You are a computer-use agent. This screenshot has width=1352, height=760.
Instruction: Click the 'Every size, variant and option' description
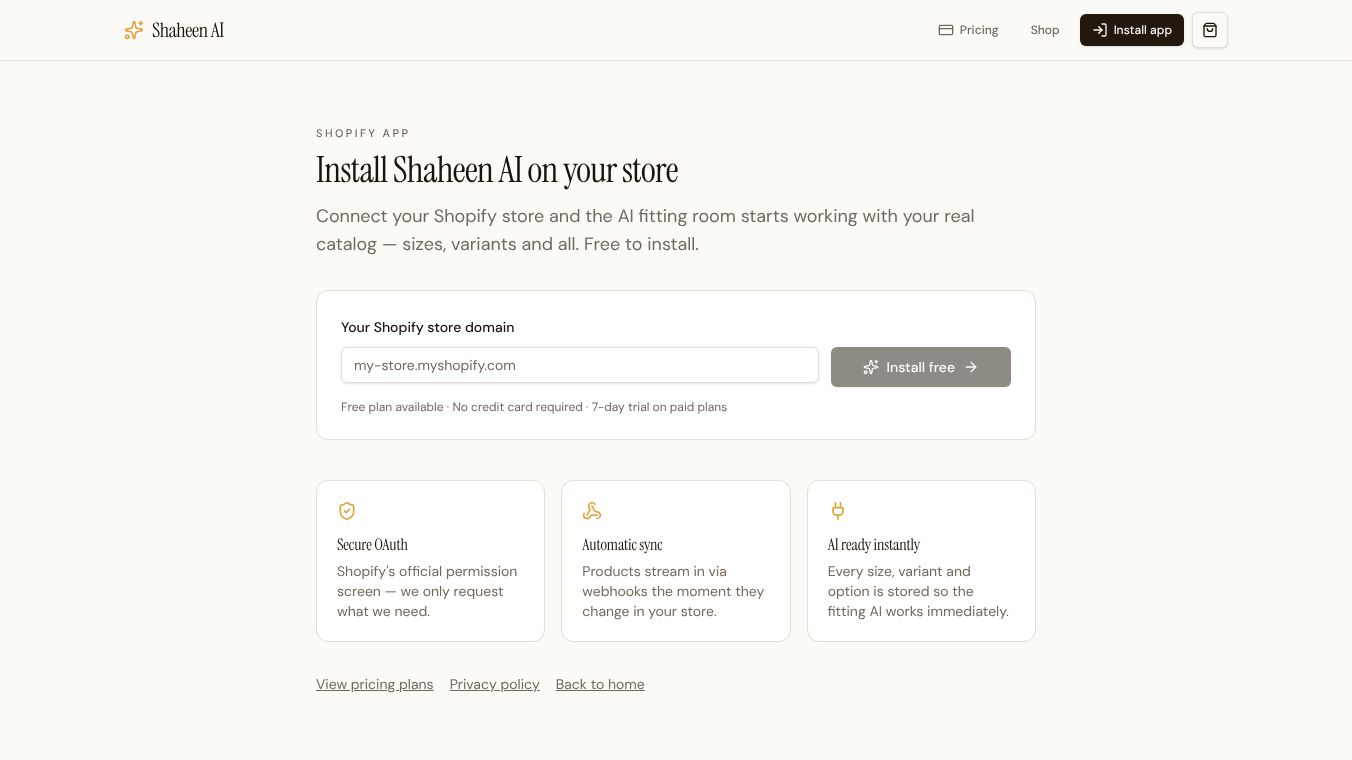pos(918,591)
